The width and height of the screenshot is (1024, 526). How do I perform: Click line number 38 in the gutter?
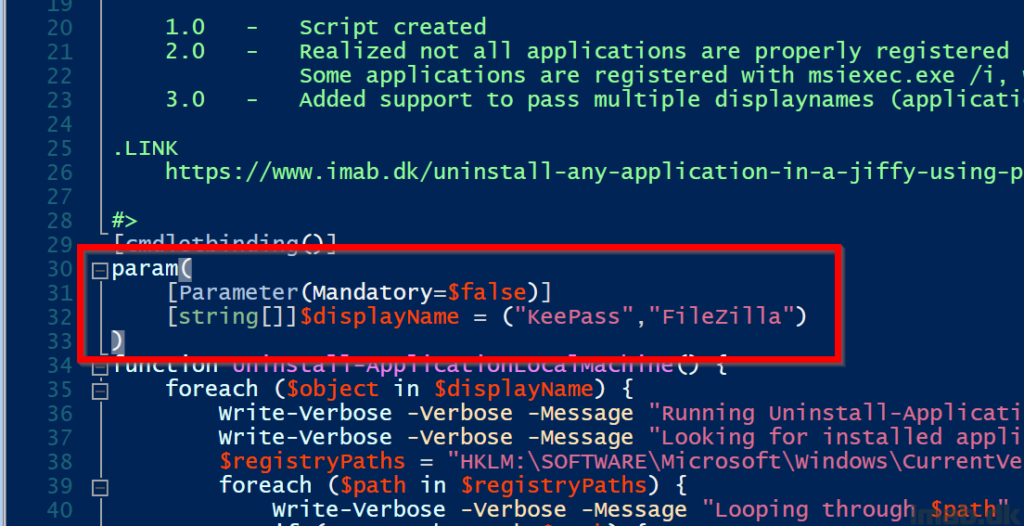(x=59, y=461)
